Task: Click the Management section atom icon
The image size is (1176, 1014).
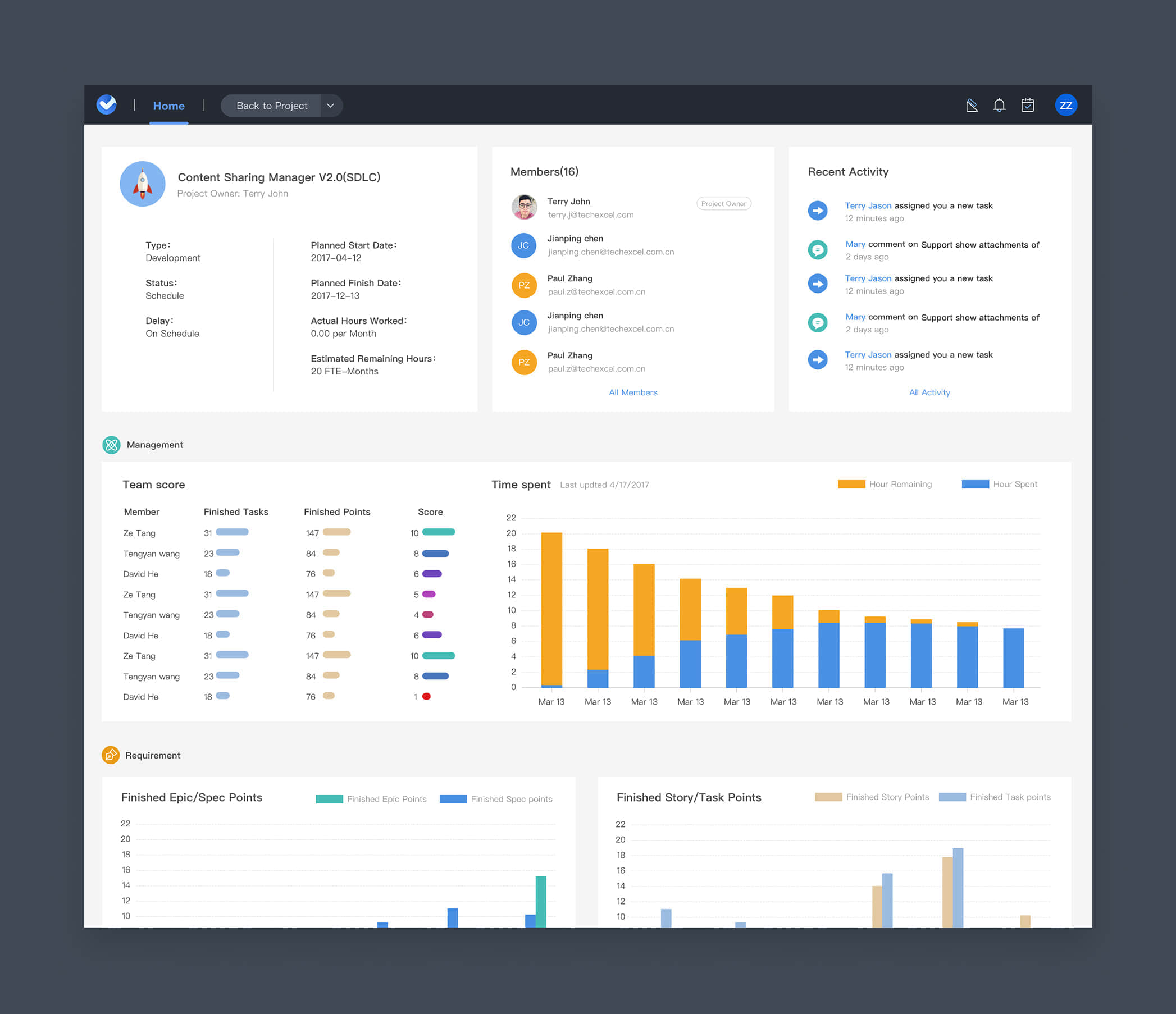Action: (x=111, y=445)
